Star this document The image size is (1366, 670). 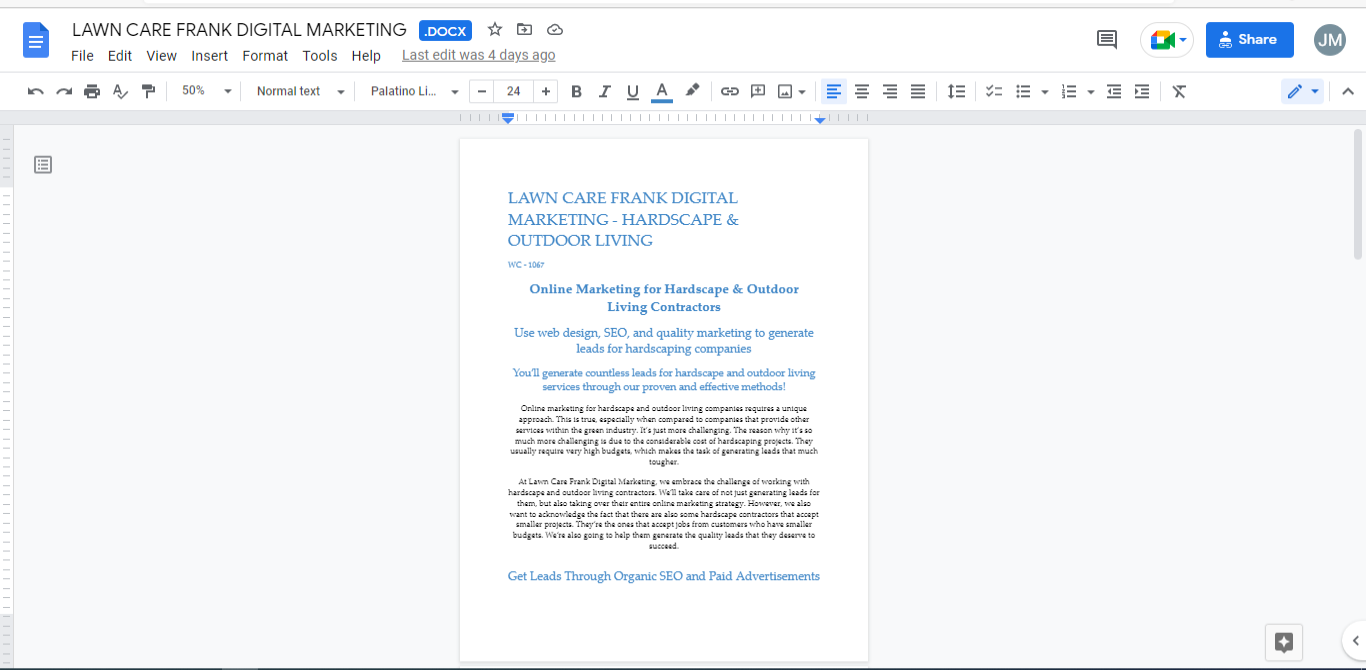pyautogui.click(x=495, y=30)
